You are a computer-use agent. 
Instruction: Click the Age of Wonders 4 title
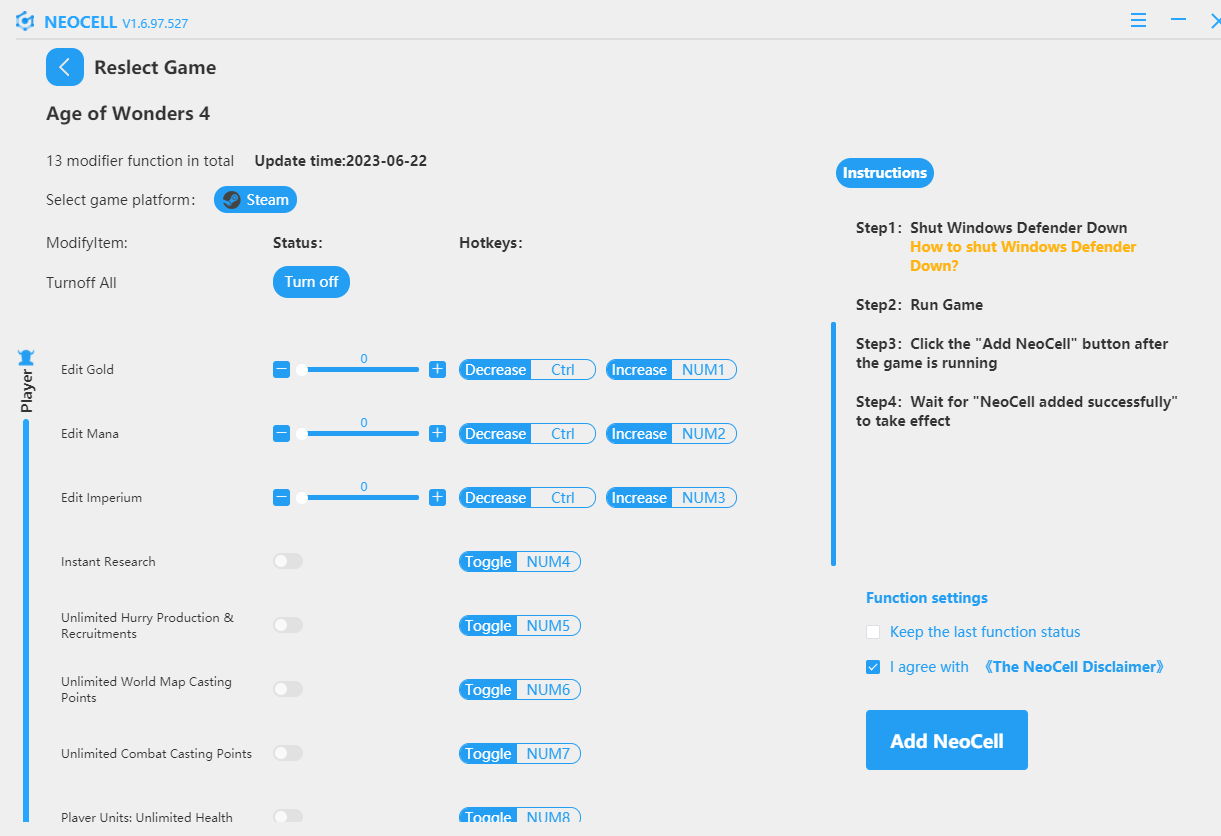pos(128,114)
